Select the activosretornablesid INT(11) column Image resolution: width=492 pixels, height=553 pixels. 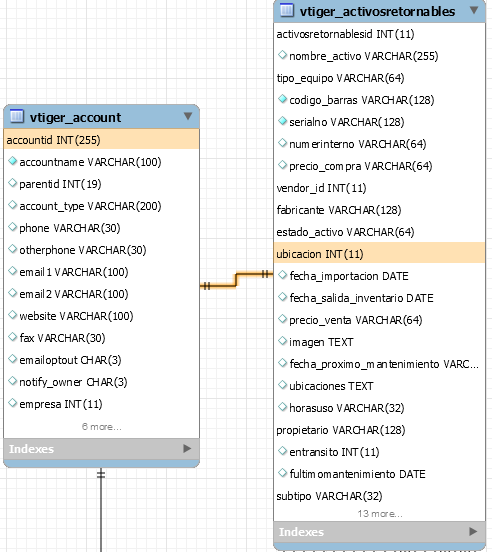pyautogui.click(x=379, y=34)
